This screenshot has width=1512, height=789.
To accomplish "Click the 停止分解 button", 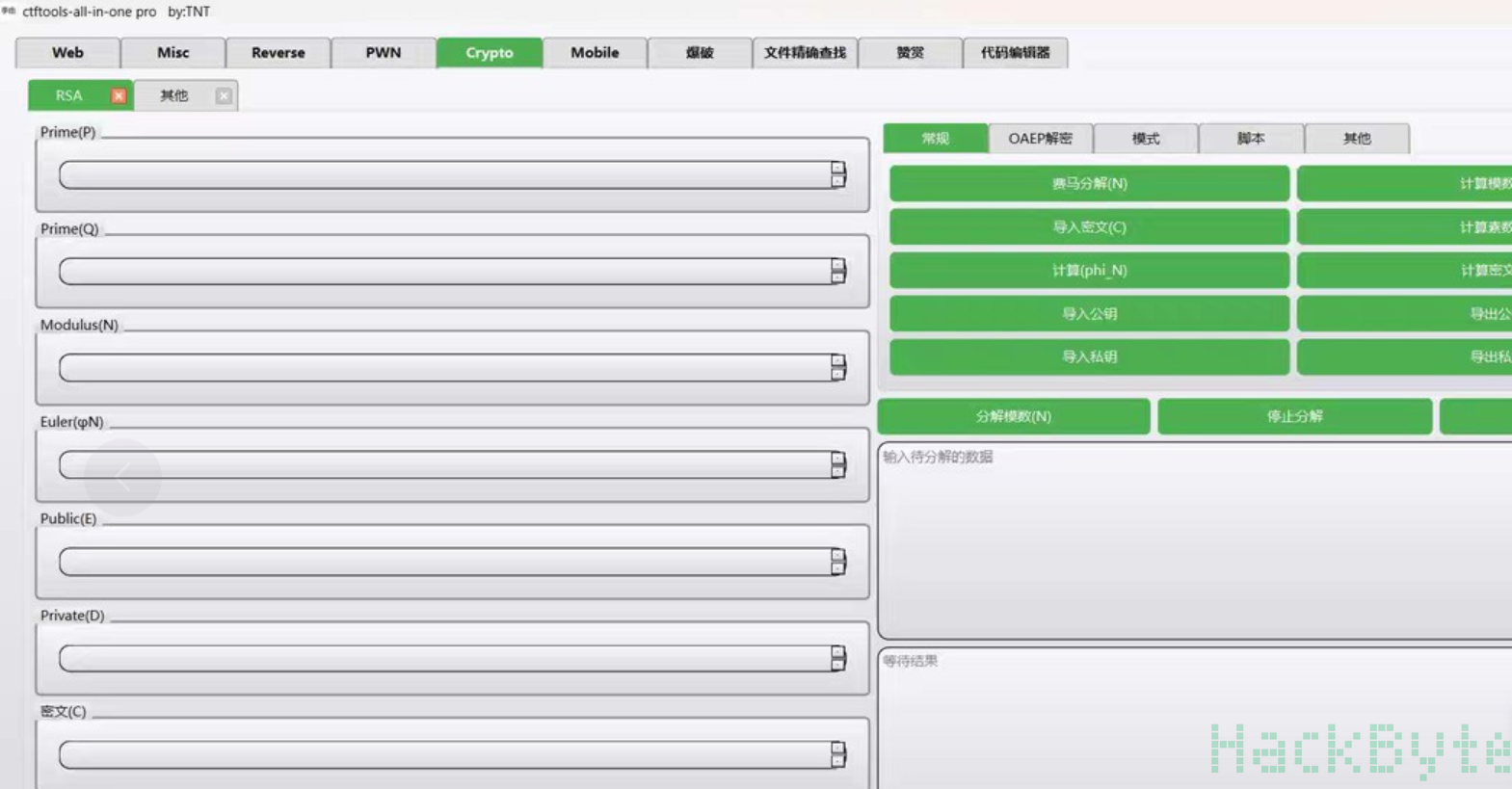I will tap(1295, 416).
